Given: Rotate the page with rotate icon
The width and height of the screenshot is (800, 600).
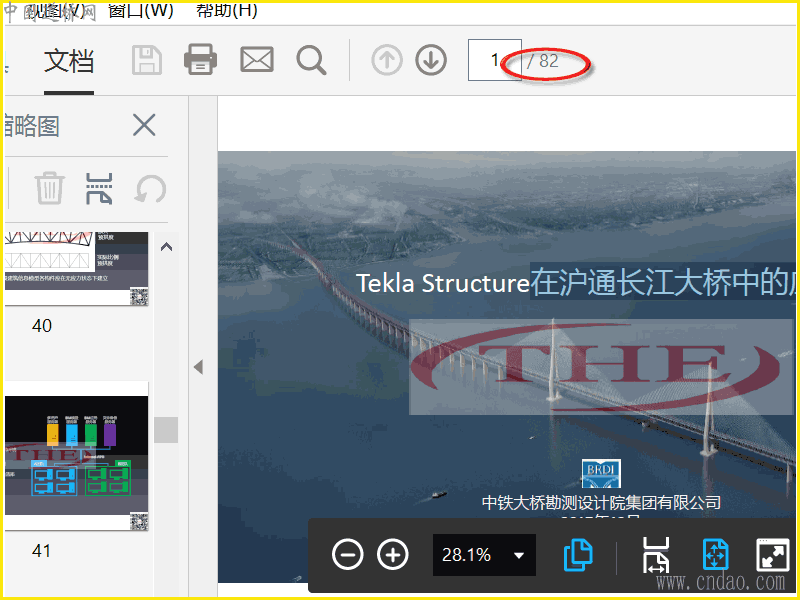Looking at the screenshot, I should tap(151, 189).
